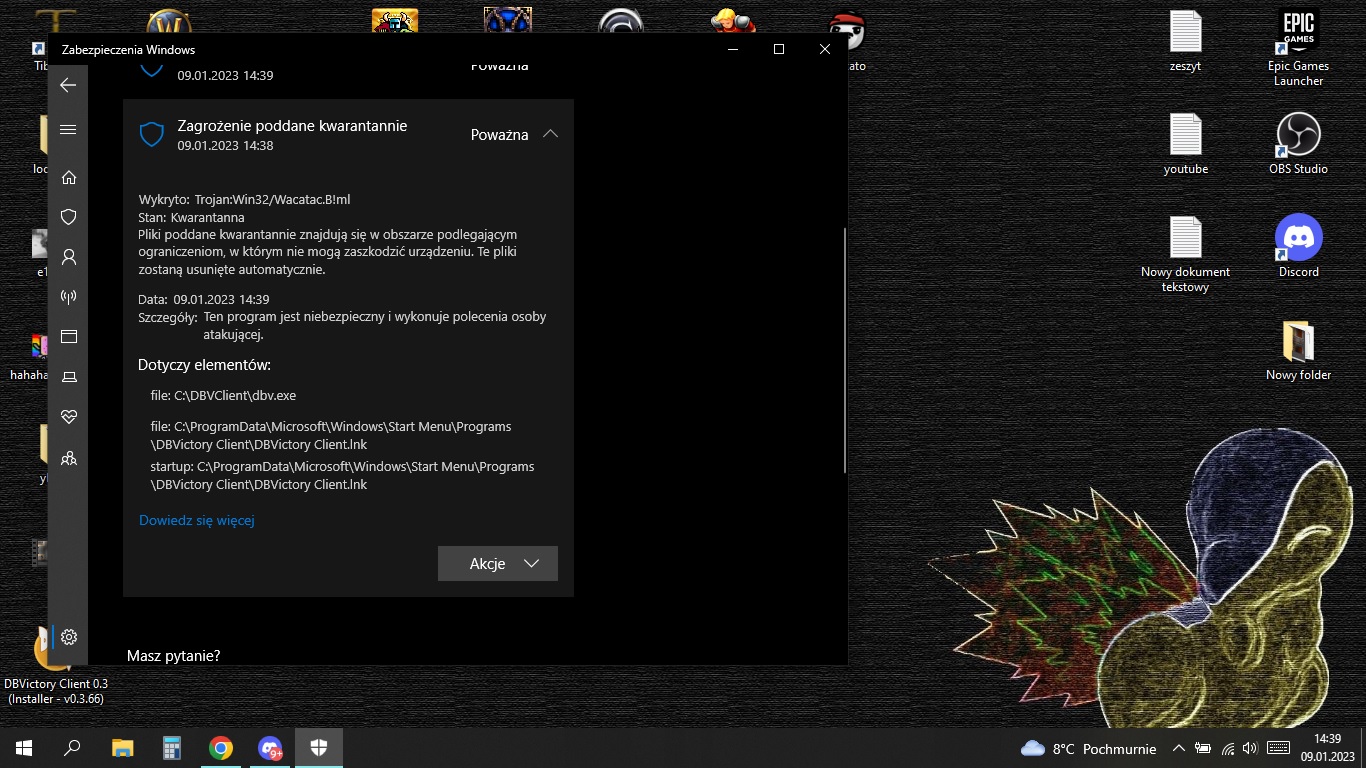The height and width of the screenshot is (768, 1366).
Task: Open Device performance & health heart icon
Action: pyautogui.click(x=68, y=417)
